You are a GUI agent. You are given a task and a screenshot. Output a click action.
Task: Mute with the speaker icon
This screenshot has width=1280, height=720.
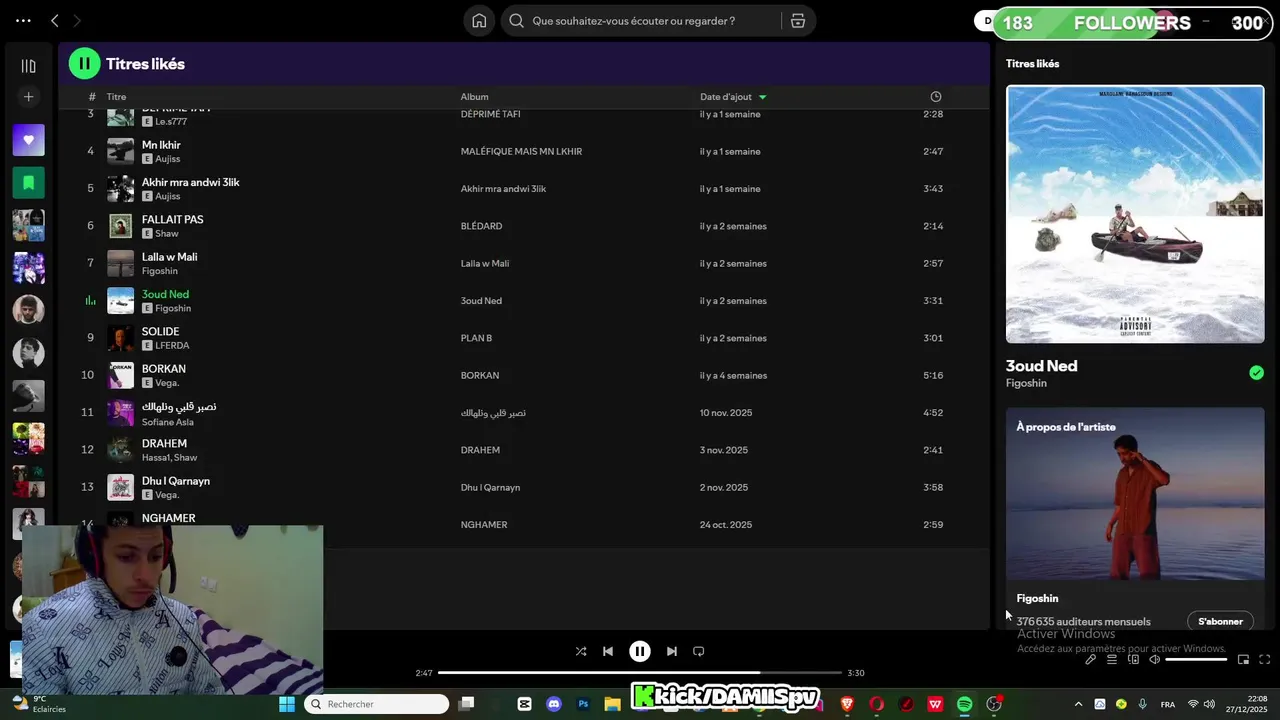click(1154, 659)
